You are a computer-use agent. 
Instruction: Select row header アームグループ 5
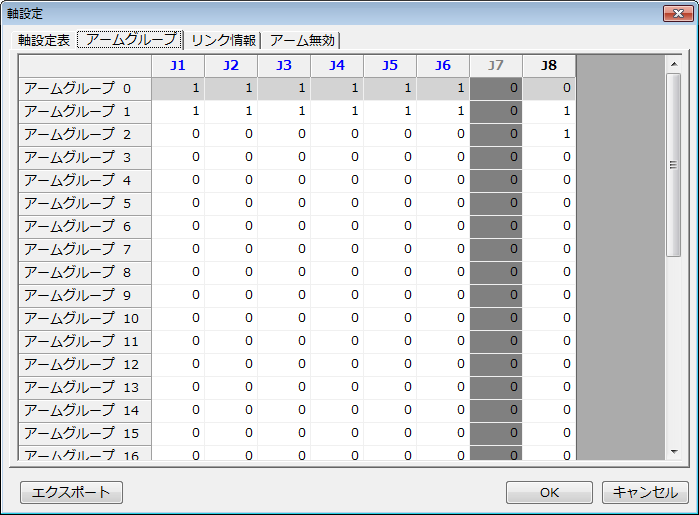pyautogui.click(x=85, y=203)
